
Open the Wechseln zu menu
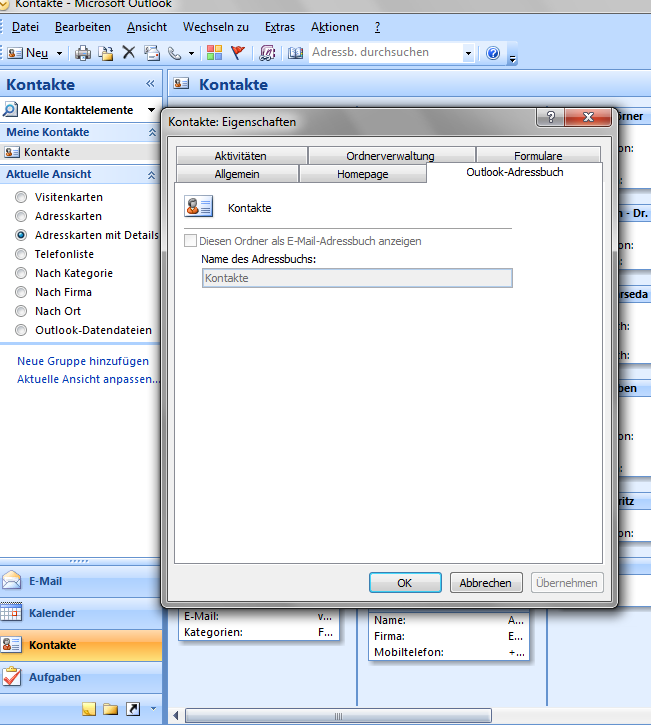[216, 27]
